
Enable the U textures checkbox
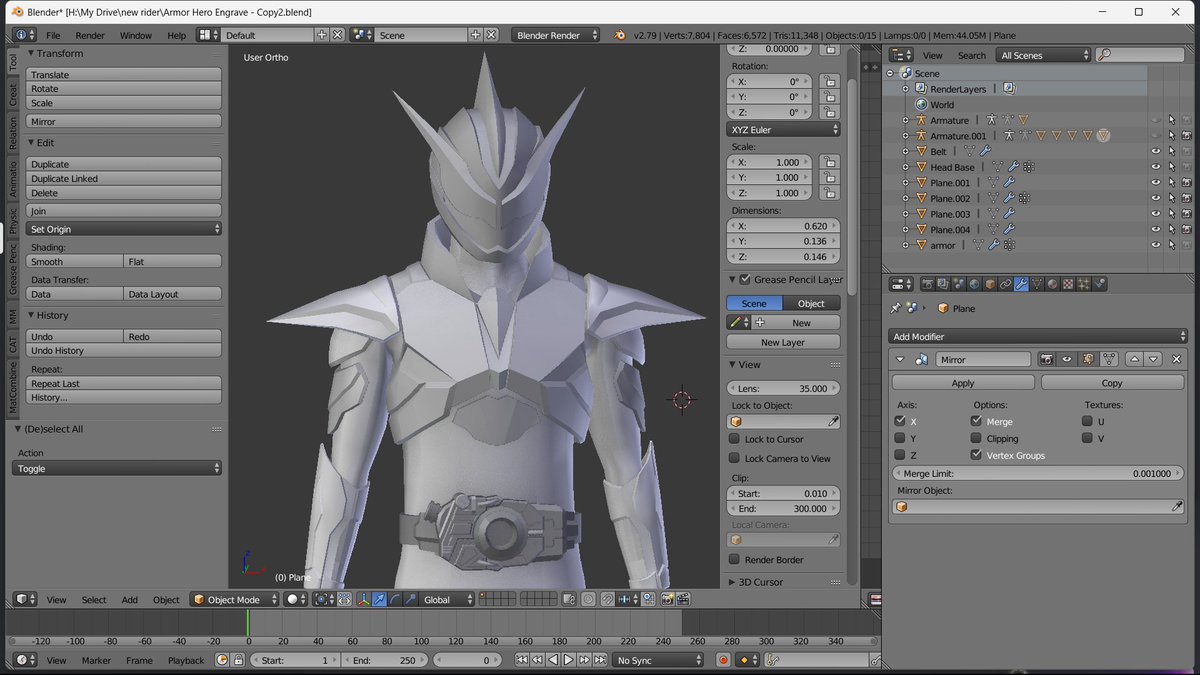(1087, 422)
